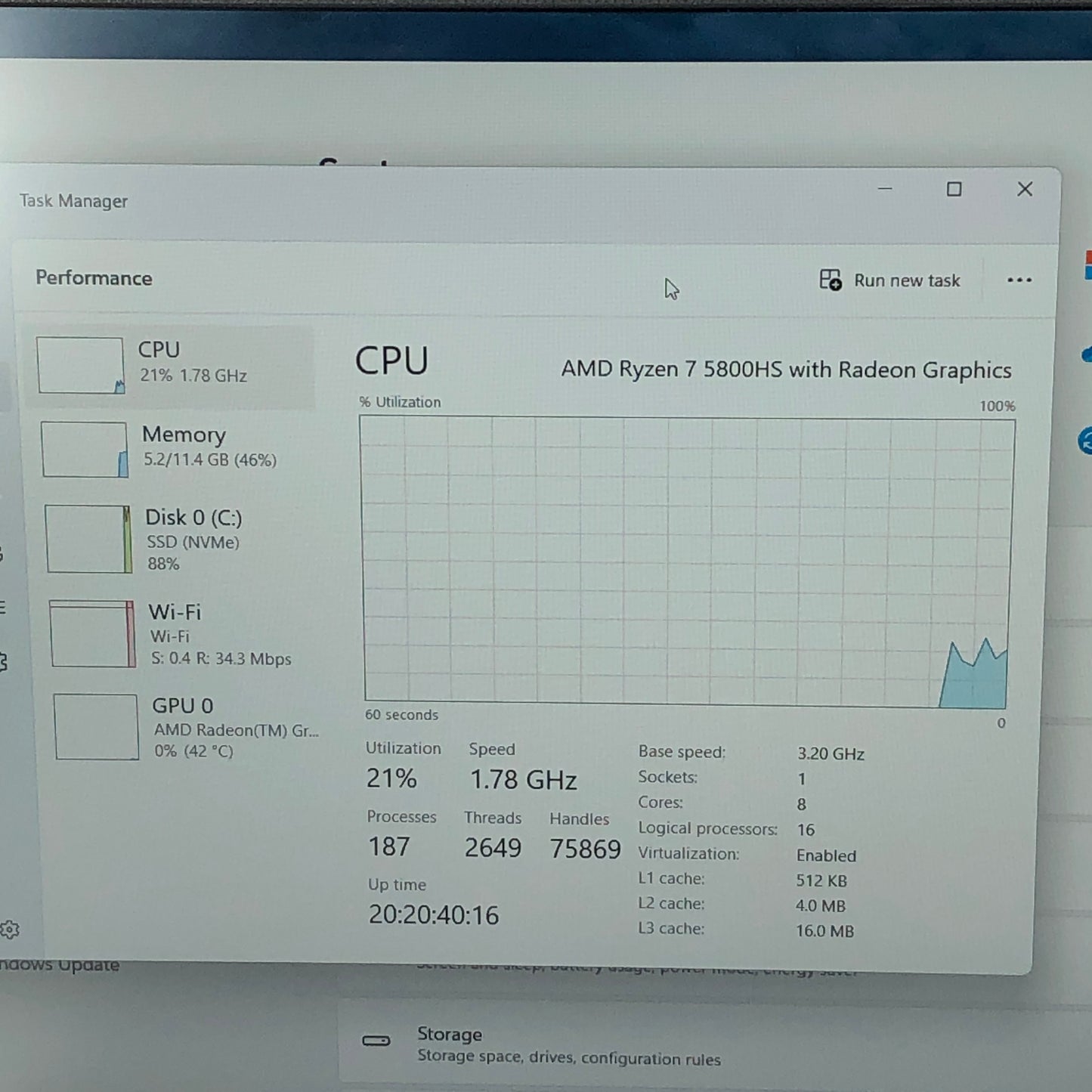Click the Wi-Fi mini graph thumbnail
The height and width of the screenshot is (1092, 1092).
tap(94, 634)
